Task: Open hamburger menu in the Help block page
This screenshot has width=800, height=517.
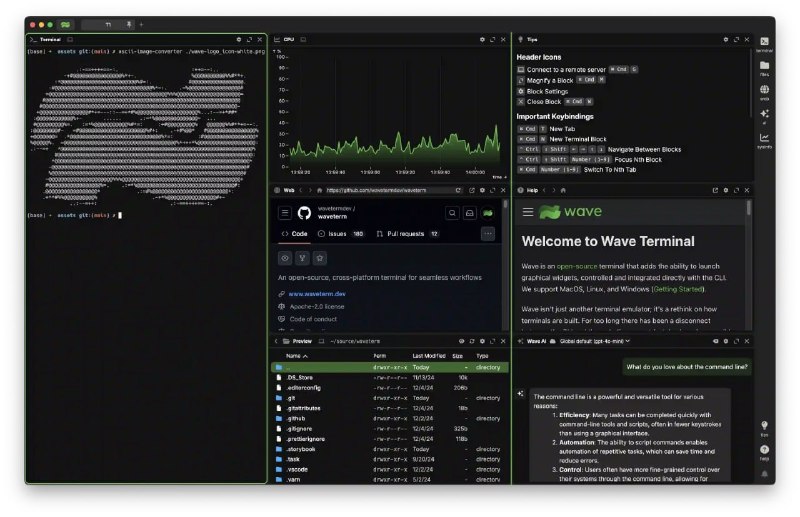Action: 528,212
